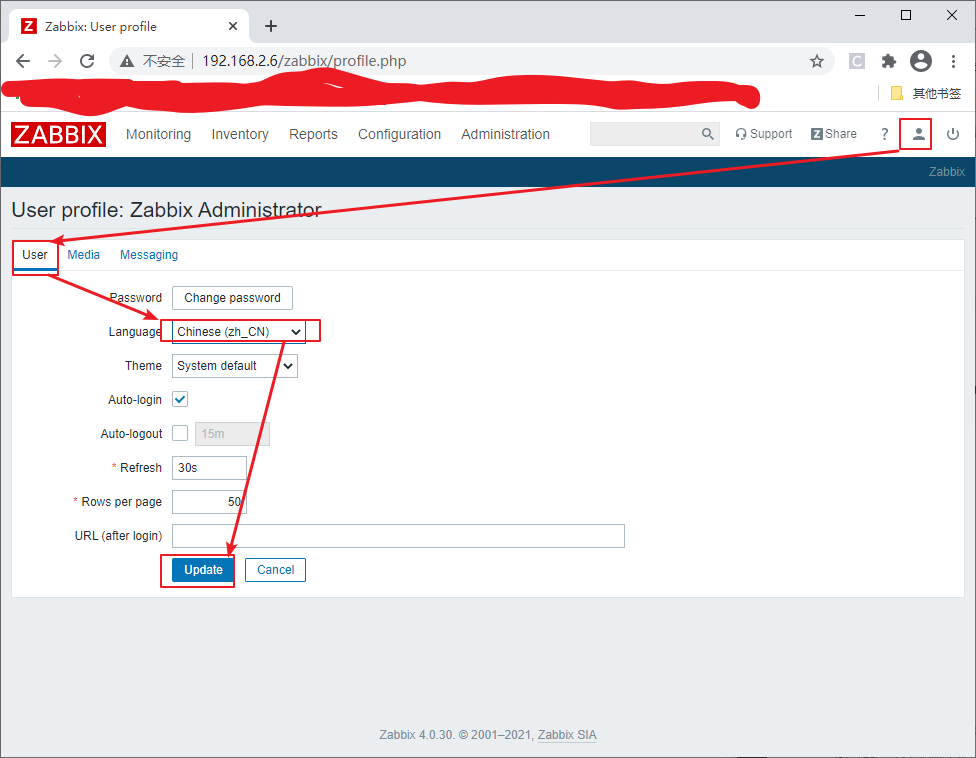Open the user profile icon

(918, 134)
